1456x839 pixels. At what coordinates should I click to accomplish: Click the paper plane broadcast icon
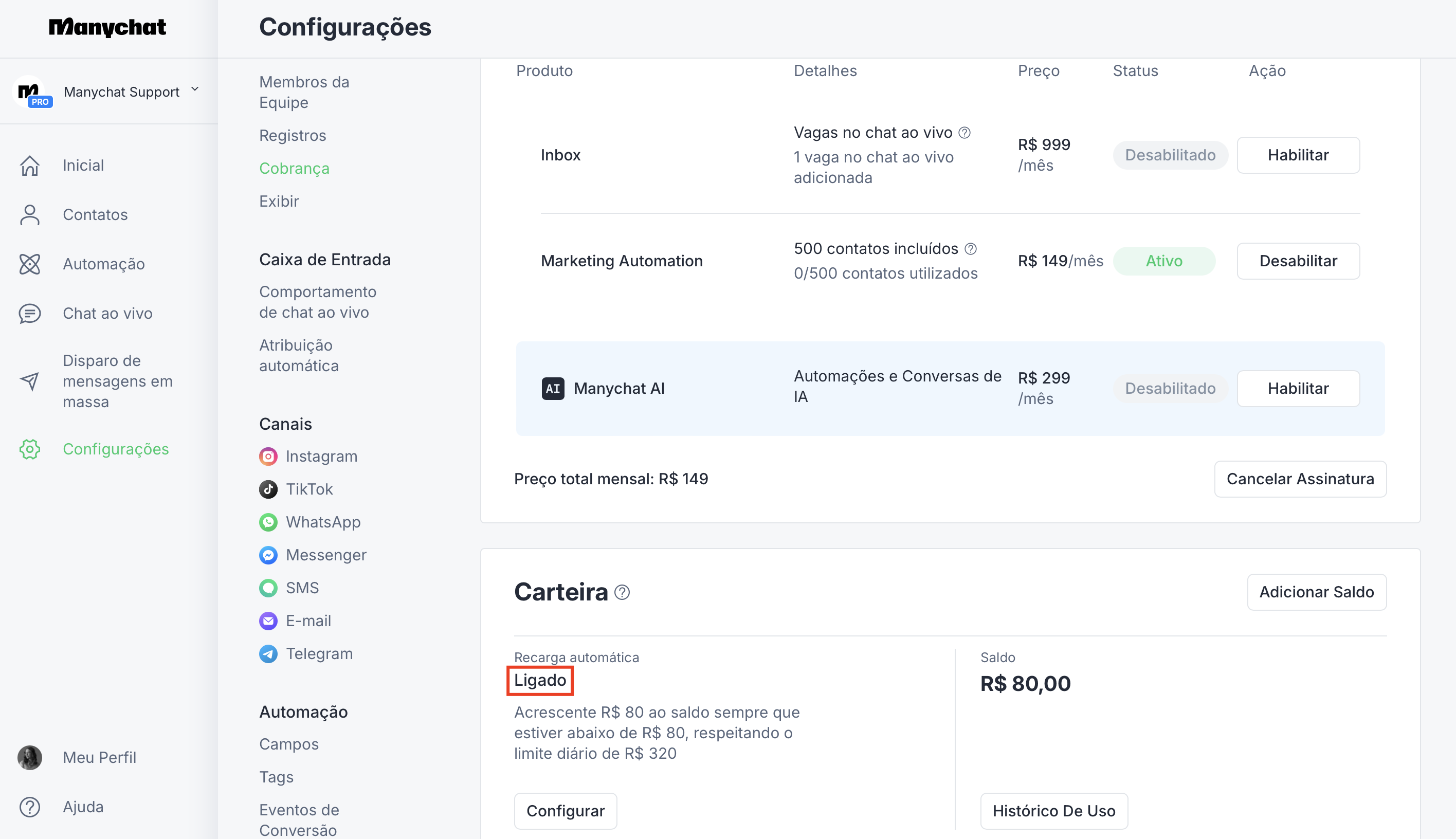[x=30, y=381]
